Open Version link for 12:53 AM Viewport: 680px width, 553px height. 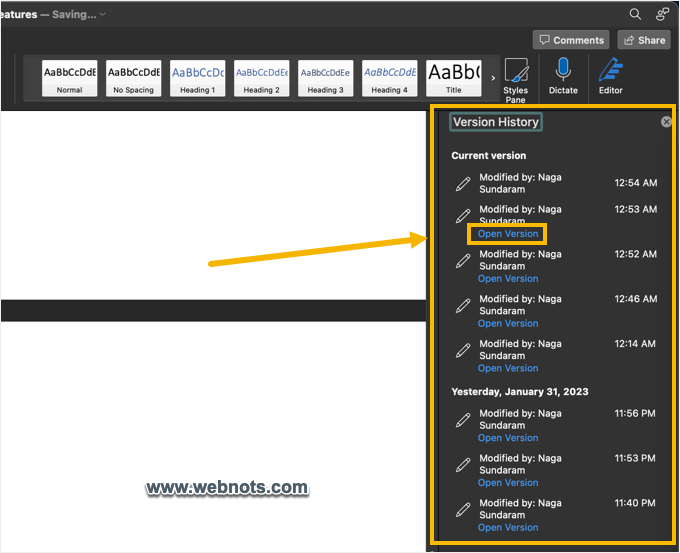tap(508, 234)
